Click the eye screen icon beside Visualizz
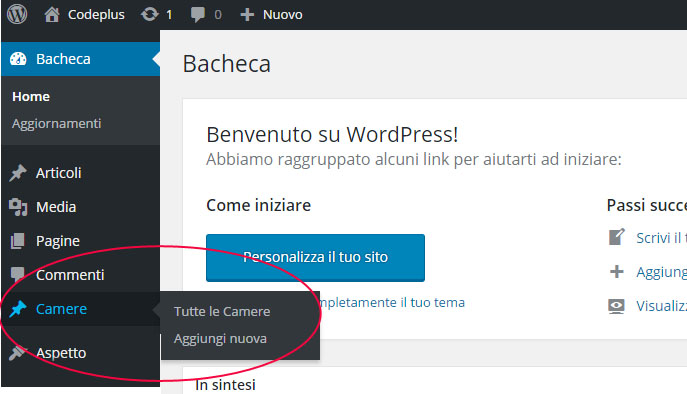 click(x=616, y=306)
